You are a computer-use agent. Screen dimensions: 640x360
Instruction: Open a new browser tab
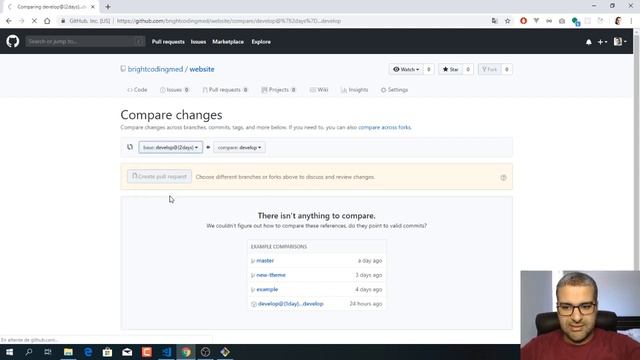click(x=108, y=7)
